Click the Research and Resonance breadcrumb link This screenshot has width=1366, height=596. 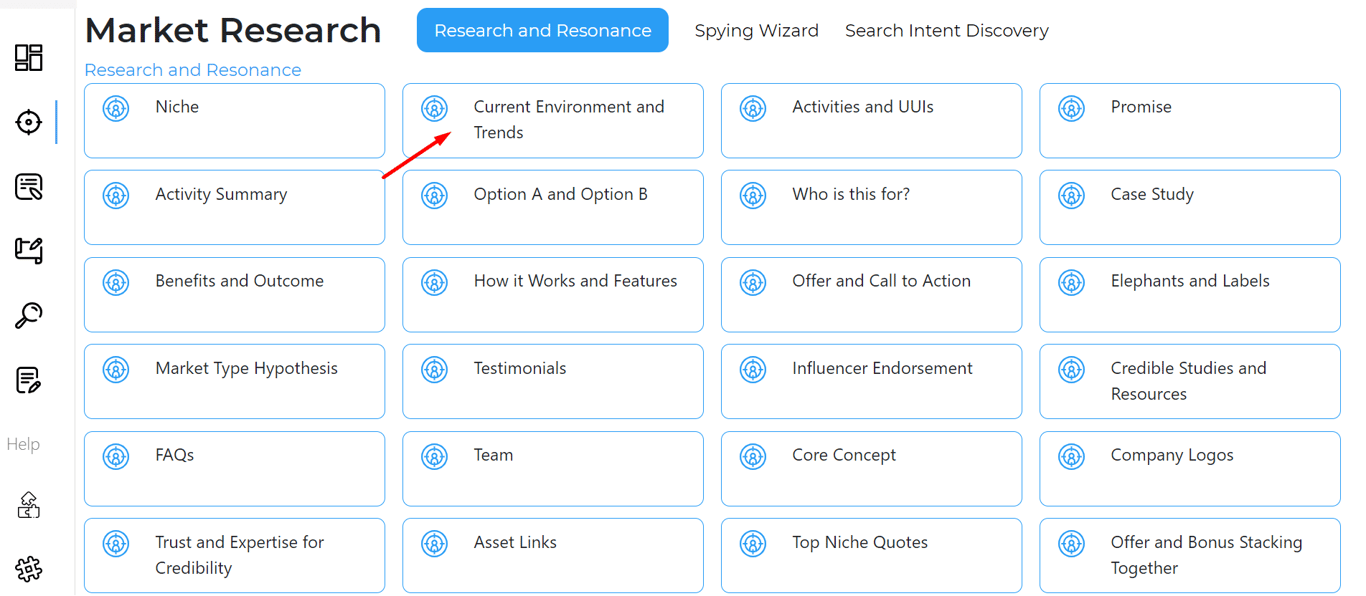[193, 70]
